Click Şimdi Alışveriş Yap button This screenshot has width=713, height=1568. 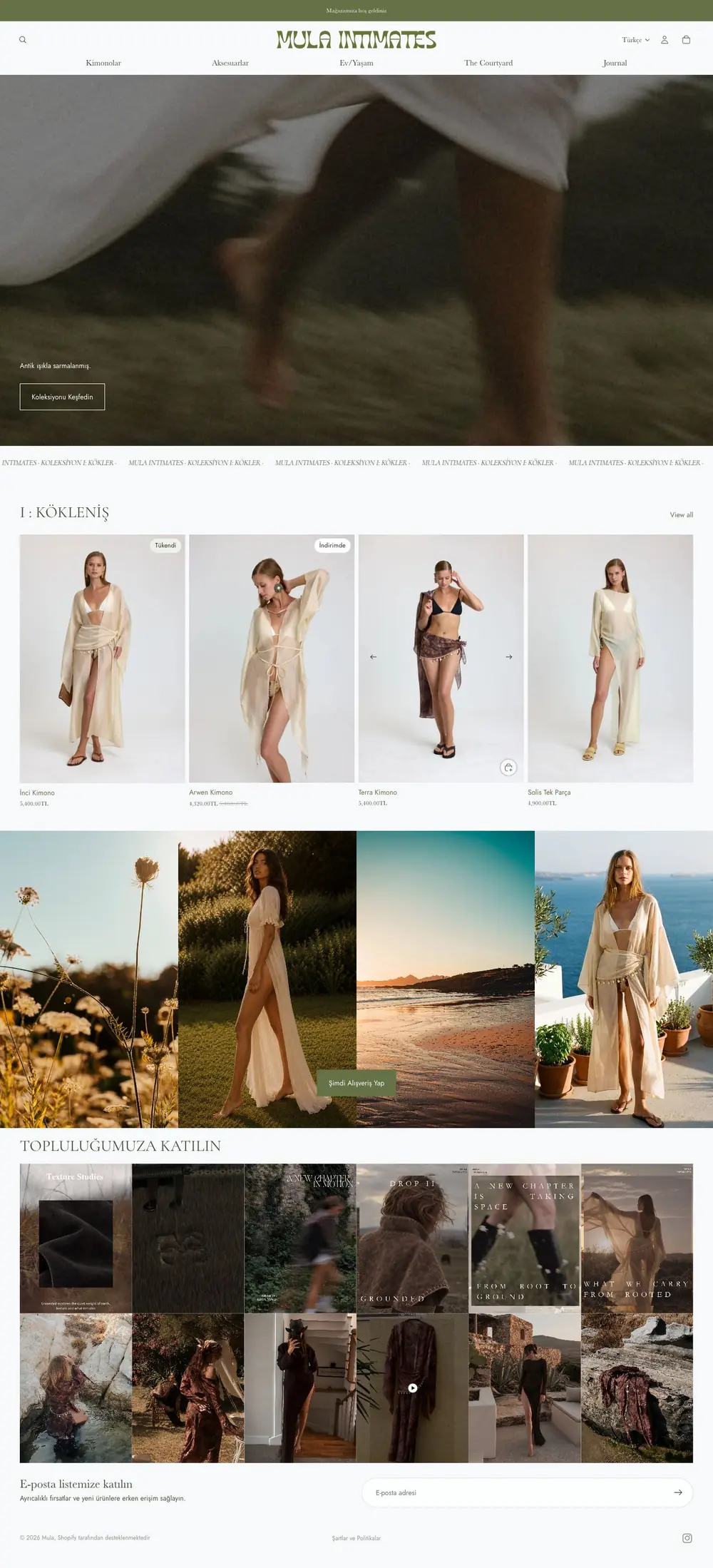[356, 1083]
